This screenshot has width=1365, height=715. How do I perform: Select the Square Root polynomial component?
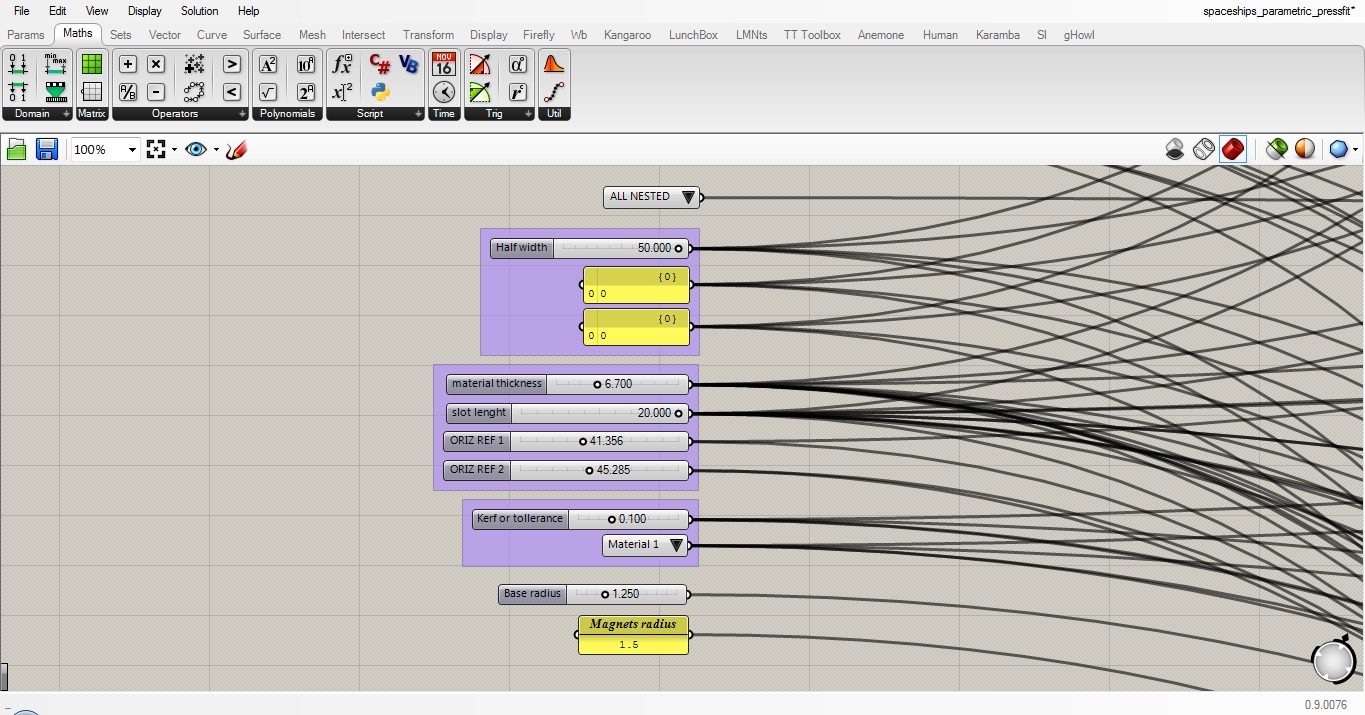[268, 92]
